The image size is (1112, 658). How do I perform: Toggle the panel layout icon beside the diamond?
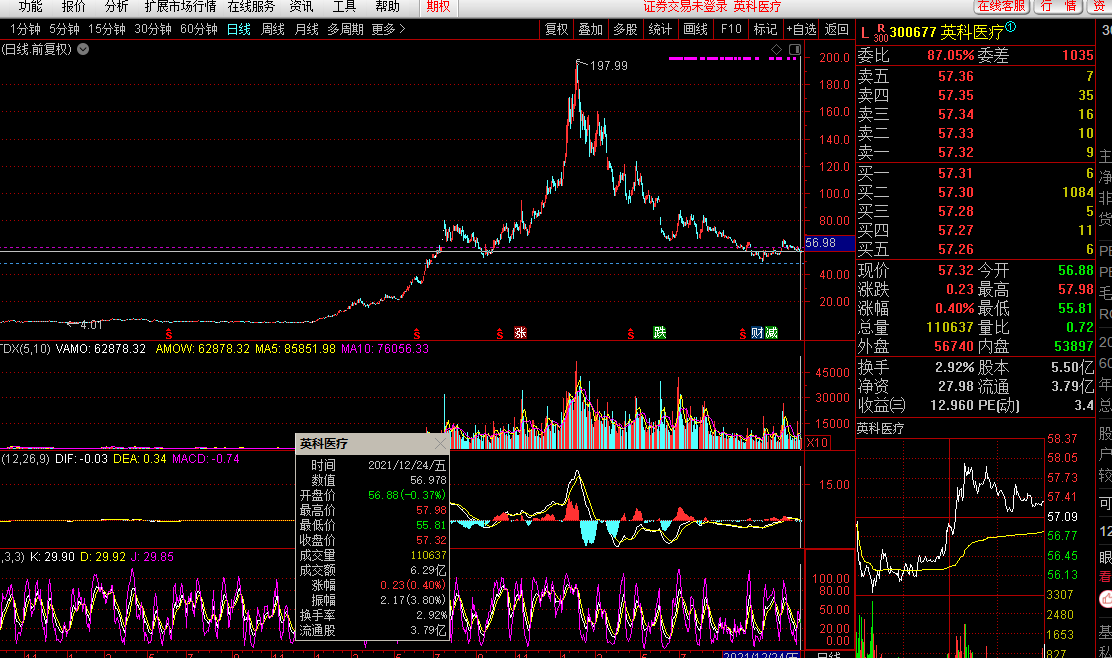793,48
